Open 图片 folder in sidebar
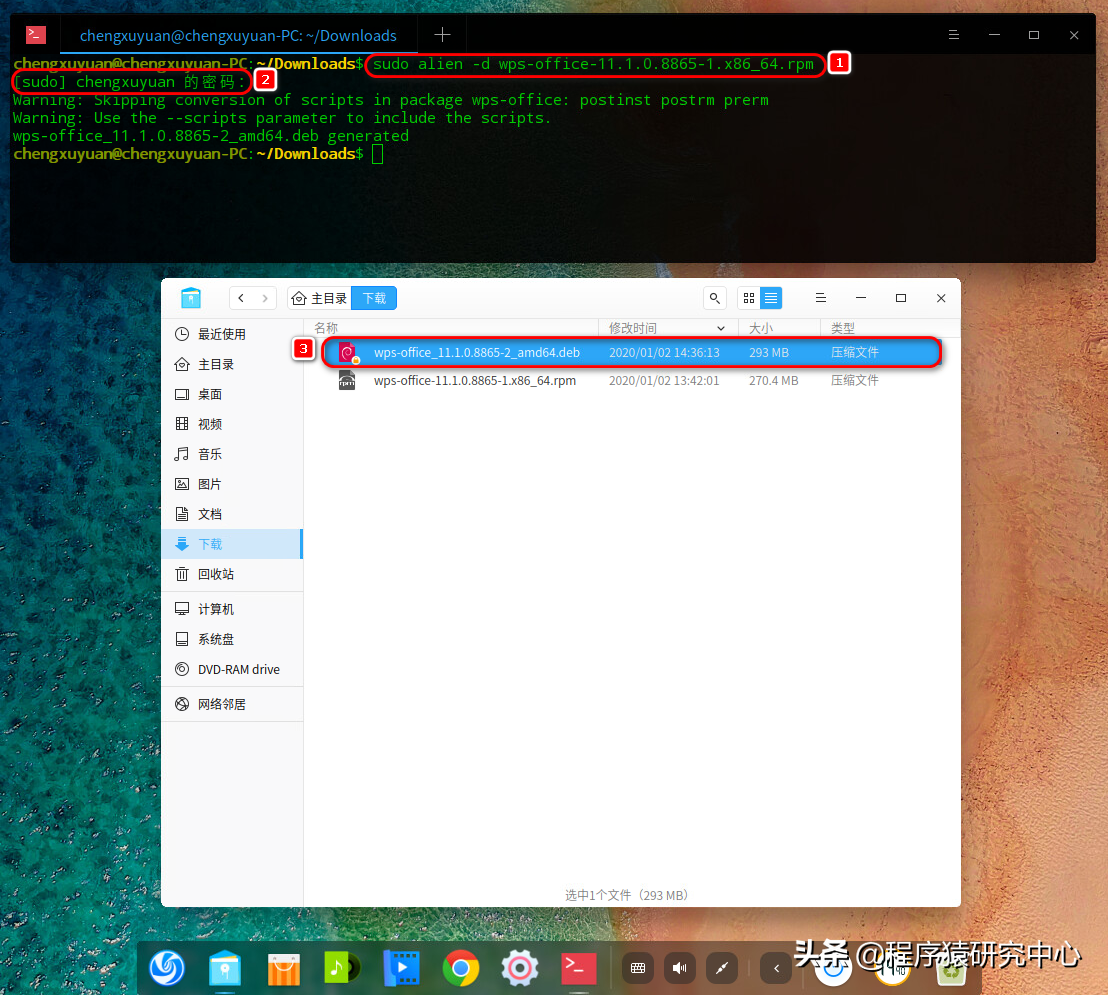 pyautogui.click(x=232, y=484)
